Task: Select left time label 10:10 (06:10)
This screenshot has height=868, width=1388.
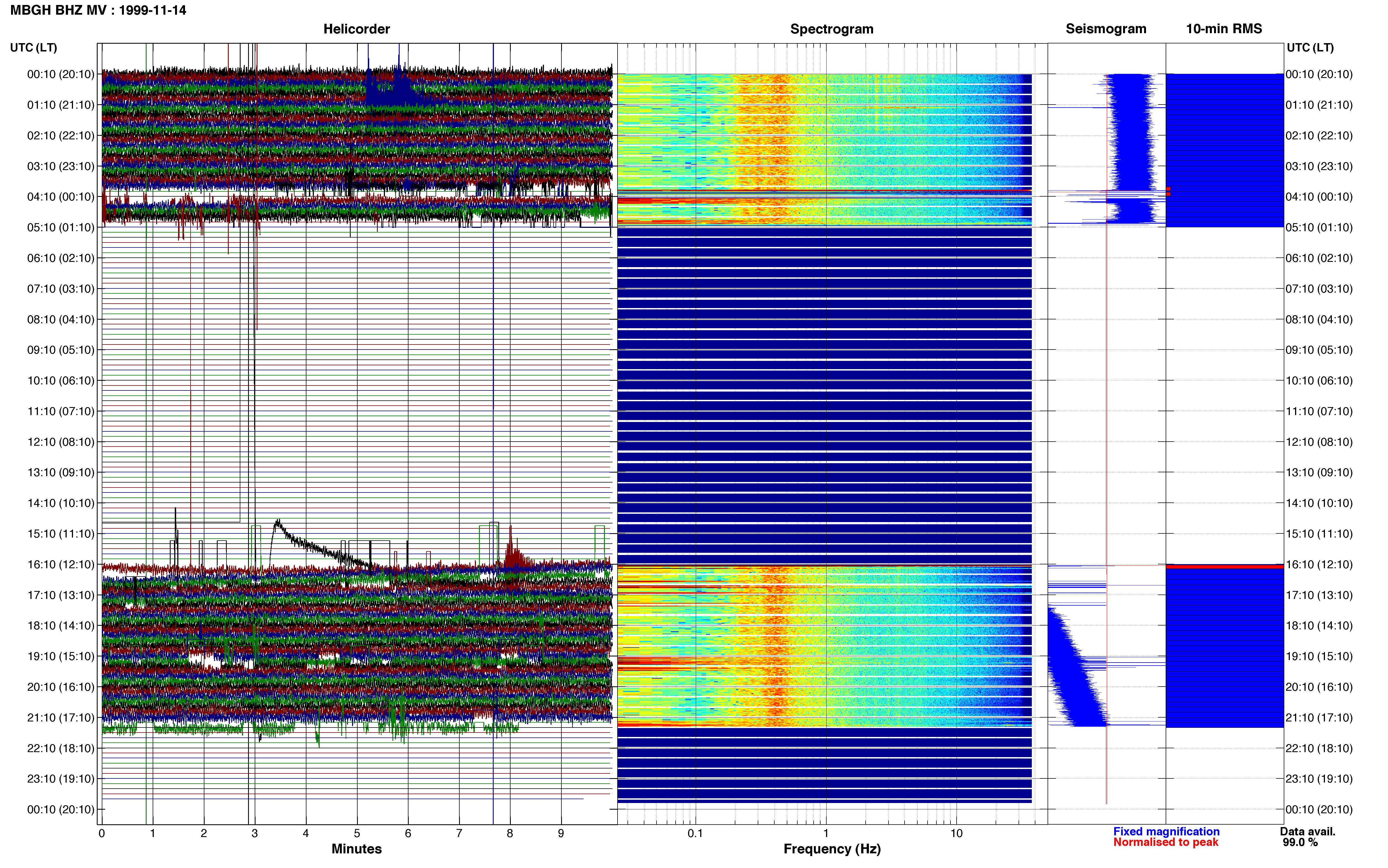Action: pyautogui.click(x=61, y=380)
